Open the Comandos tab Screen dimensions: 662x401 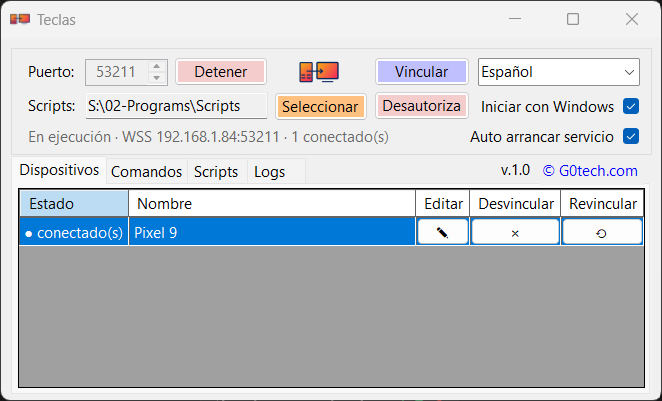pos(147,172)
